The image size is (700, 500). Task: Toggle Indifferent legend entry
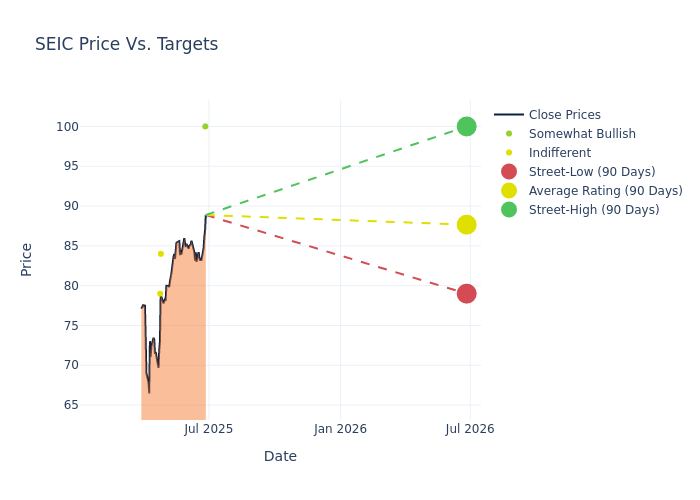click(x=559, y=153)
